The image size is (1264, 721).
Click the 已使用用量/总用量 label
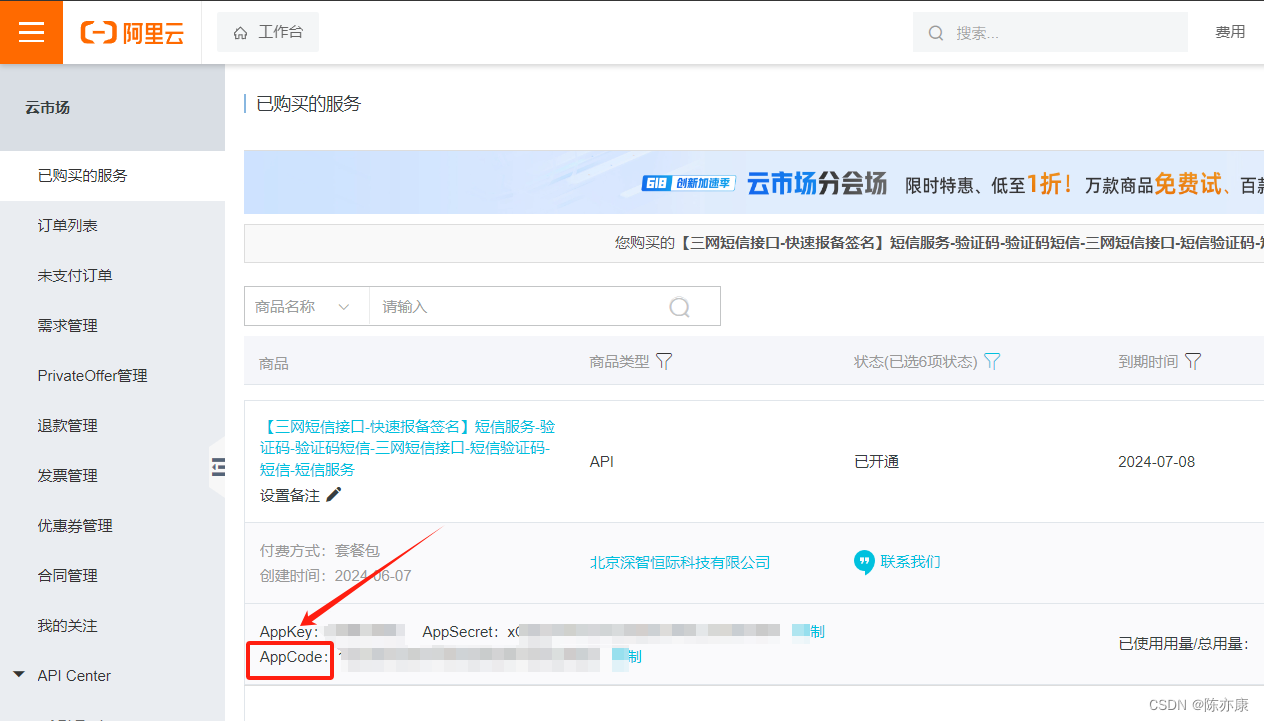click(x=1184, y=644)
